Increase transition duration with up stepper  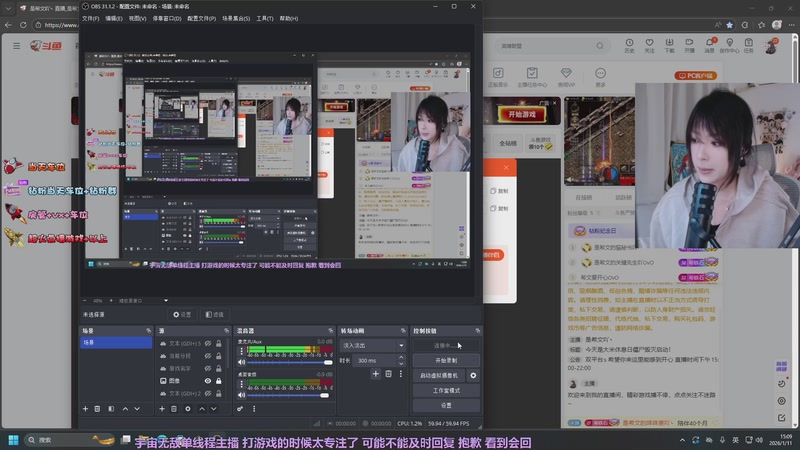tap(401, 358)
